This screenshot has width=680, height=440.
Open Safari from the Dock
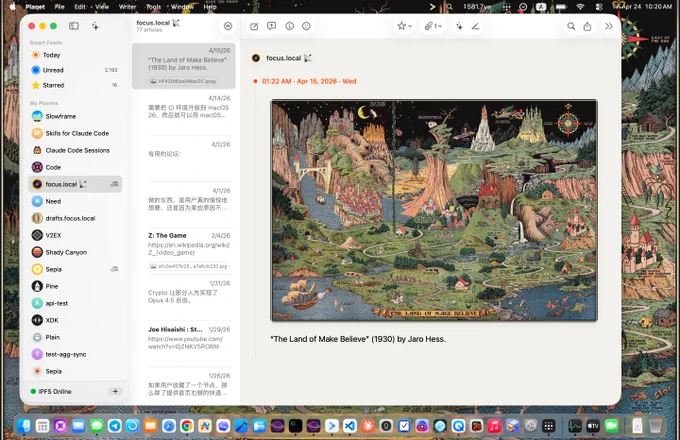(169, 426)
